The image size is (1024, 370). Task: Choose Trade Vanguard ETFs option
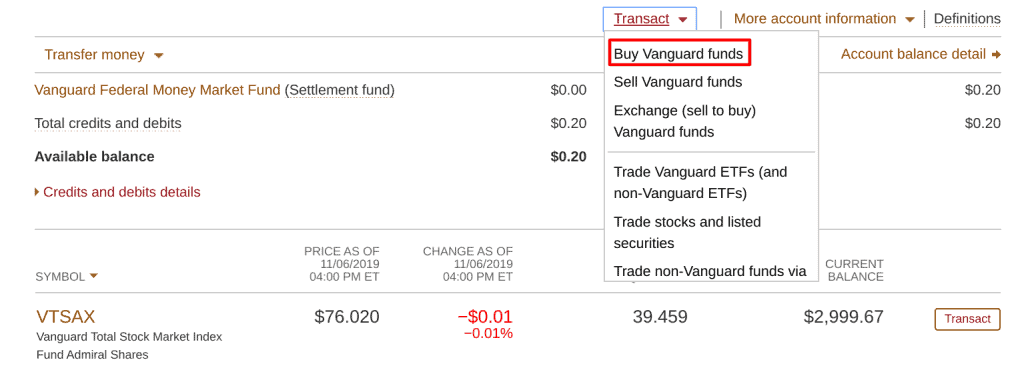[701, 183]
